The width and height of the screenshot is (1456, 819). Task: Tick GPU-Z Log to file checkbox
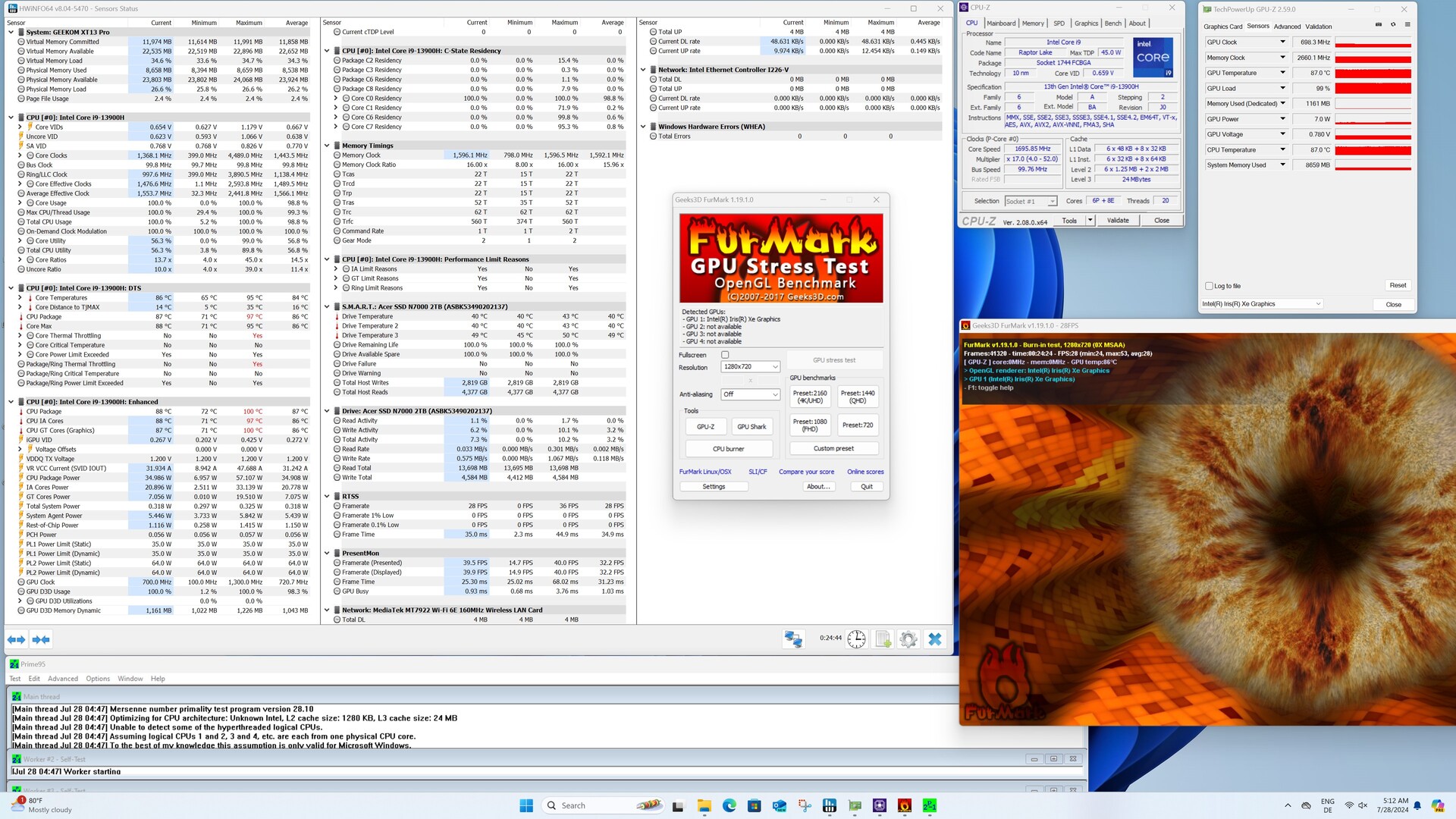[1209, 286]
